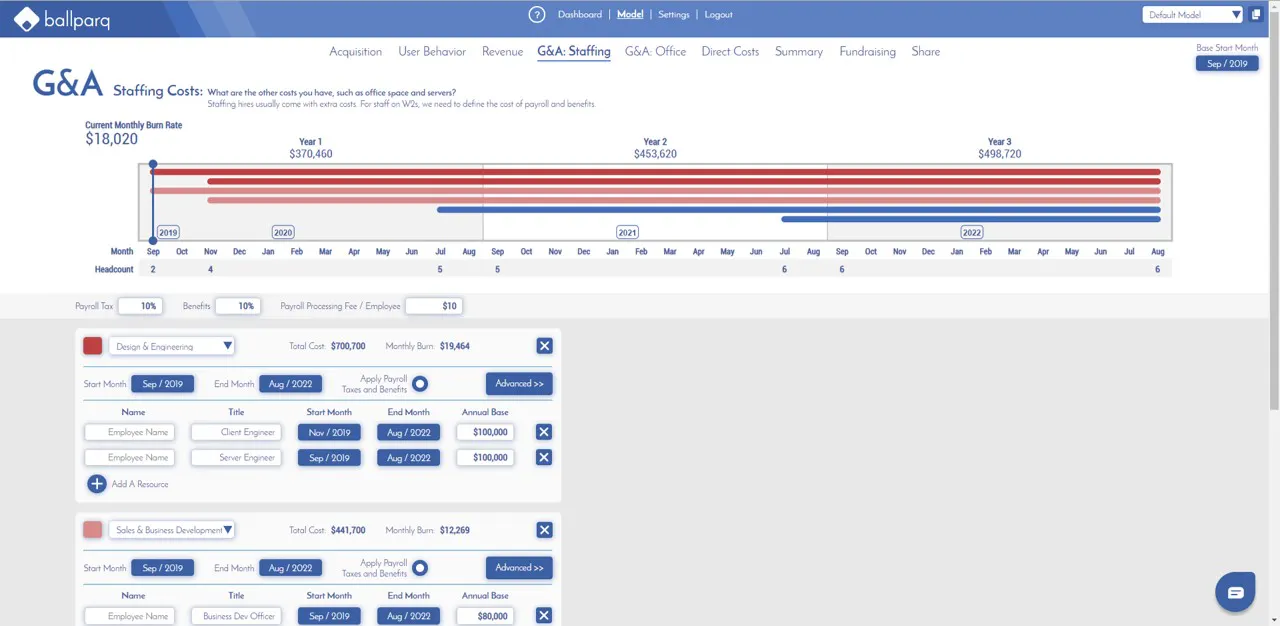Click the ballparq logo
The height and width of the screenshot is (626, 1280).
[x=64, y=18]
